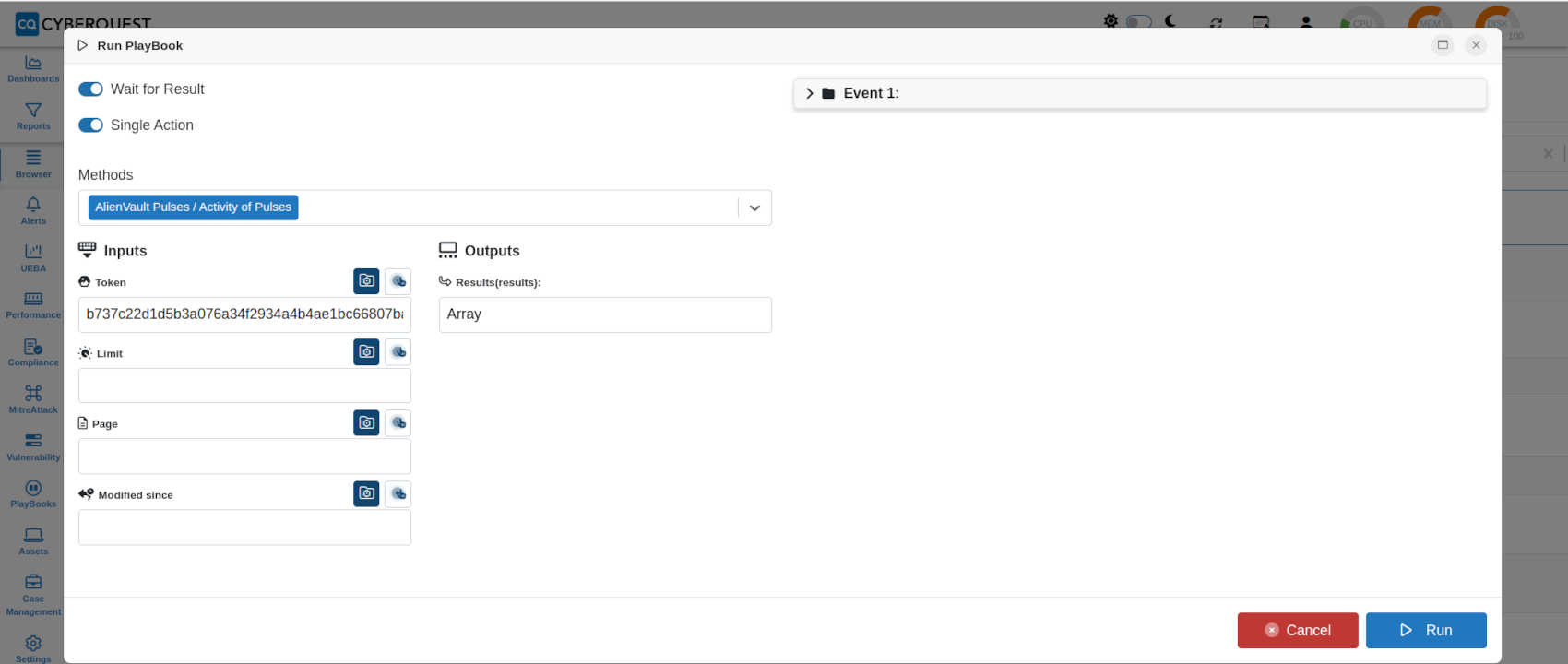Select the AlienVault Pulses method chip

click(194, 207)
